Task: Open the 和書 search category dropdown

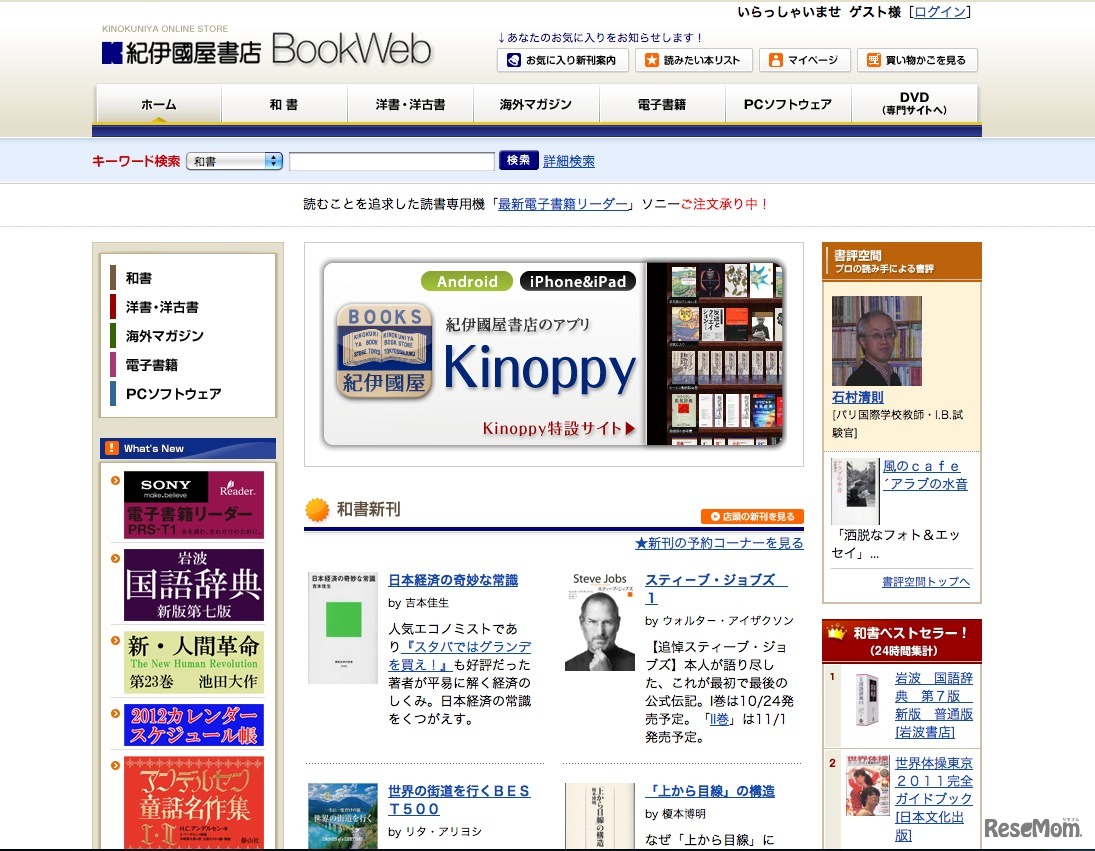Action: pos(233,160)
